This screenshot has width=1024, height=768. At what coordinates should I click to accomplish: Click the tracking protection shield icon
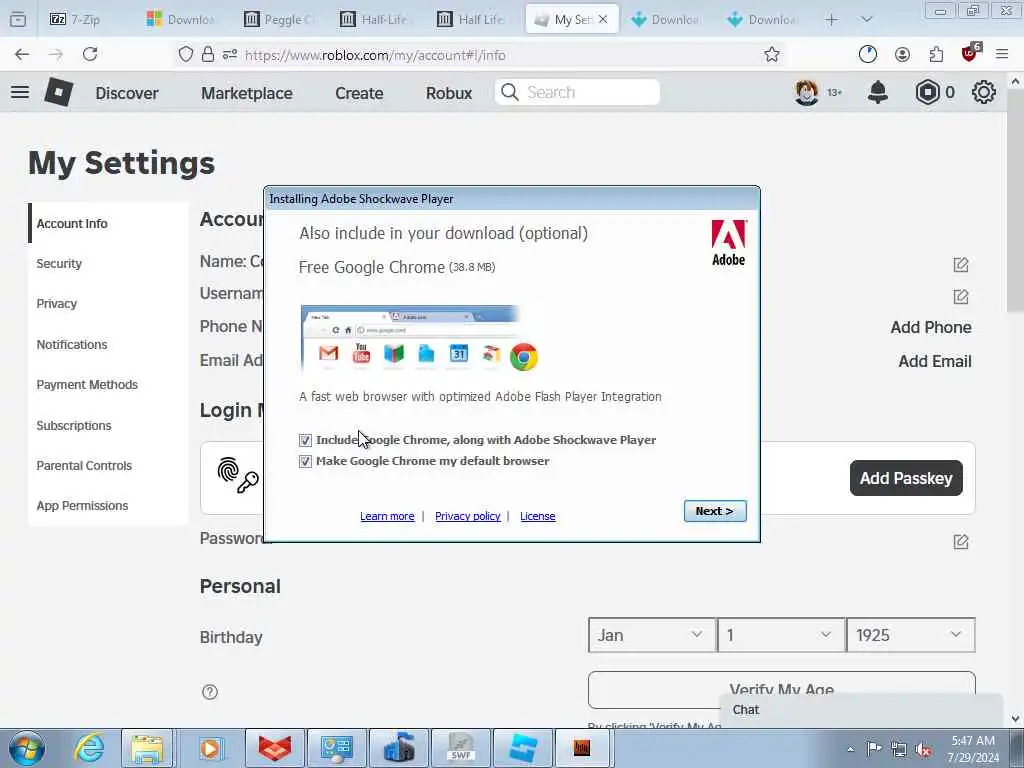[x=185, y=55]
